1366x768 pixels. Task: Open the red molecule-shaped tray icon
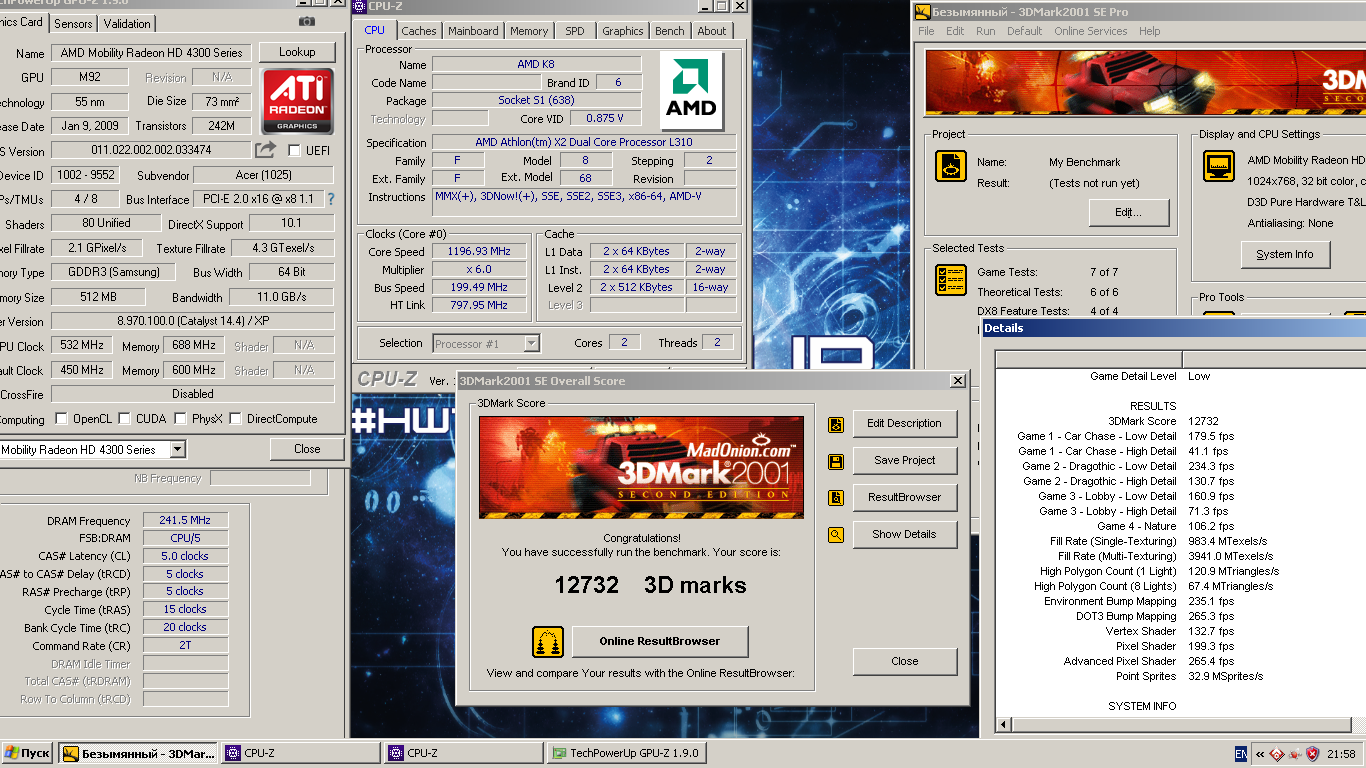pos(1295,754)
